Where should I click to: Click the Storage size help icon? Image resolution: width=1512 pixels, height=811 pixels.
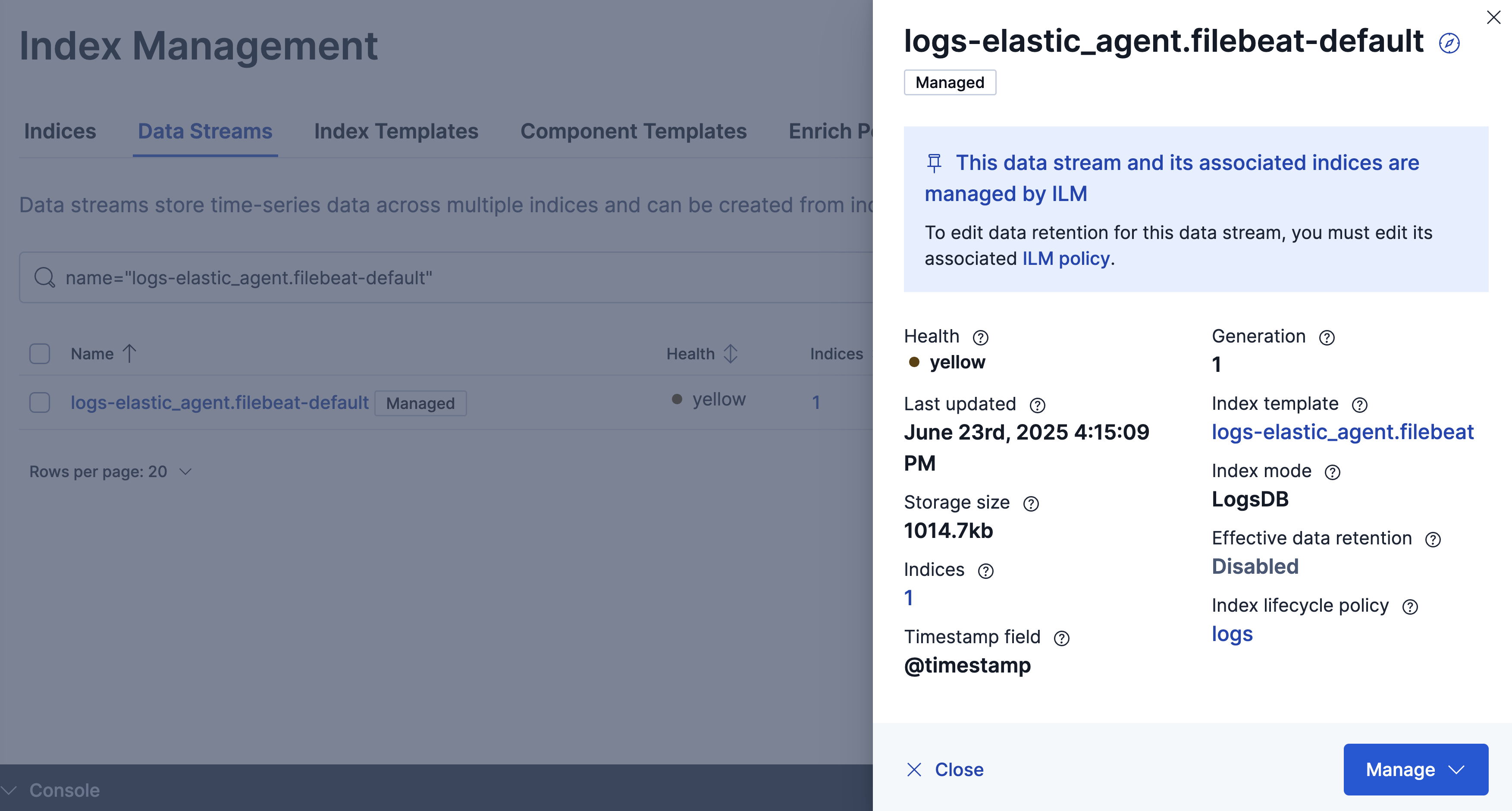point(1032,503)
